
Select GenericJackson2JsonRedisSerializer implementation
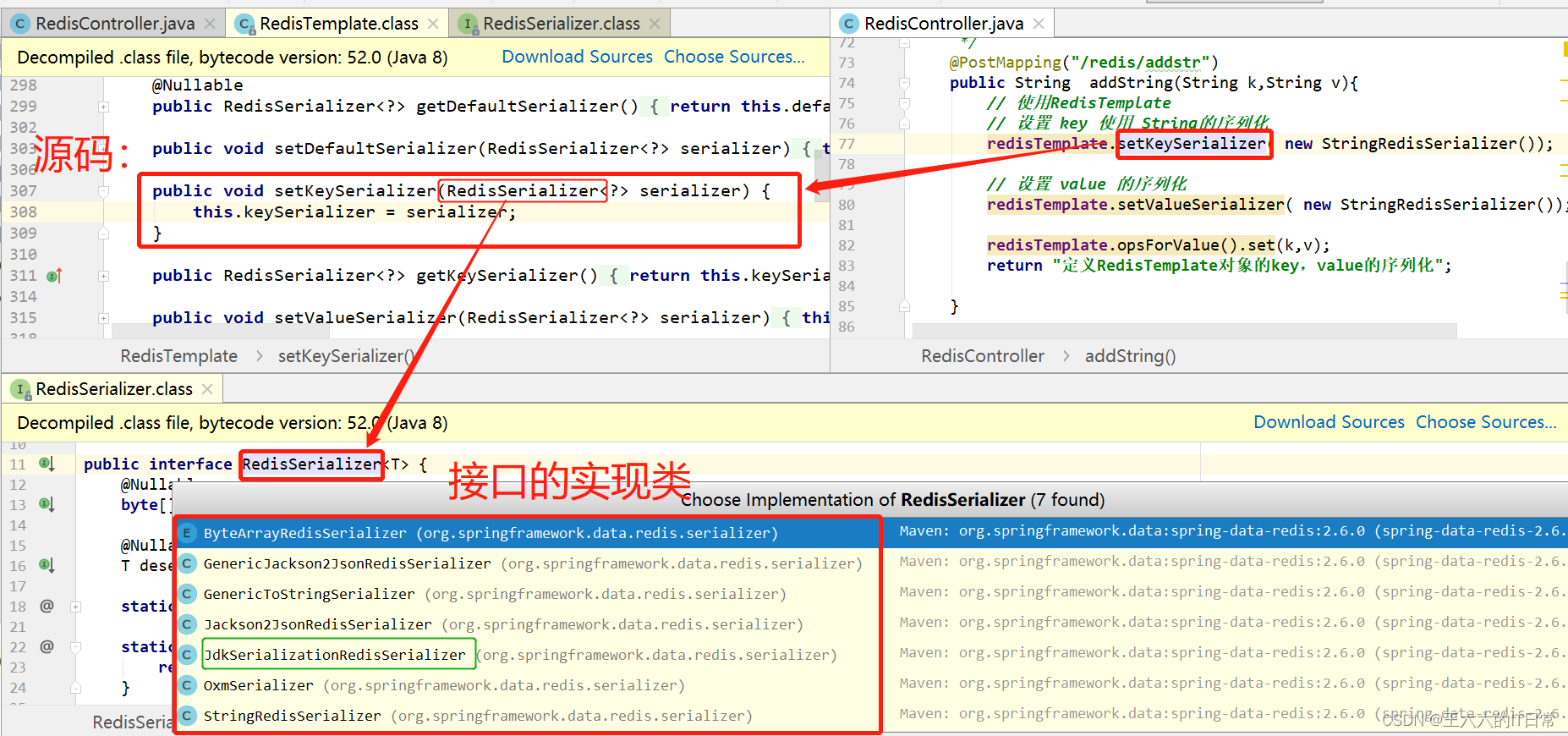pyautogui.click(x=528, y=563)
